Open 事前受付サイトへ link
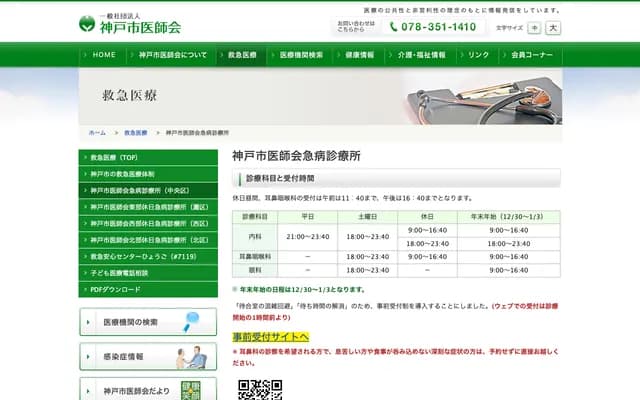The width and height of the screenshot is (640, 400). 270,337
